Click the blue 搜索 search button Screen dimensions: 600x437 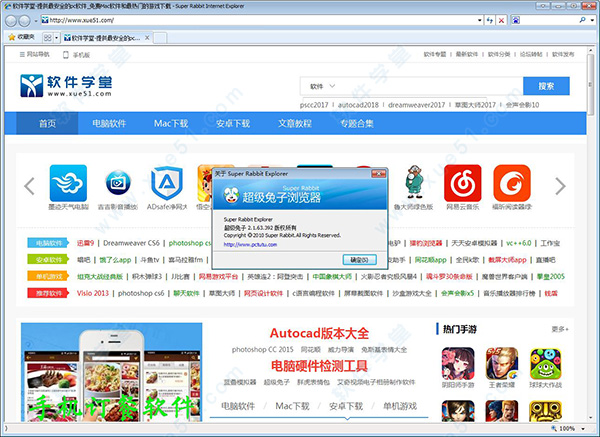(546, 86)
